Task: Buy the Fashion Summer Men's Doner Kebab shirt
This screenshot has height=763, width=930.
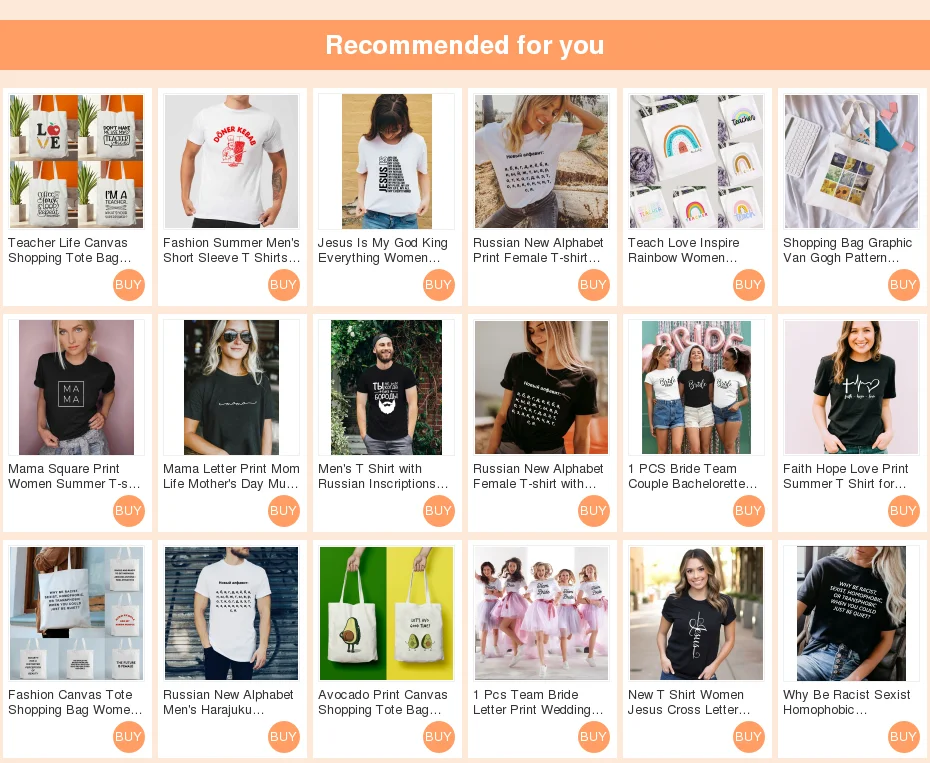Action: [x=284, y=285]
